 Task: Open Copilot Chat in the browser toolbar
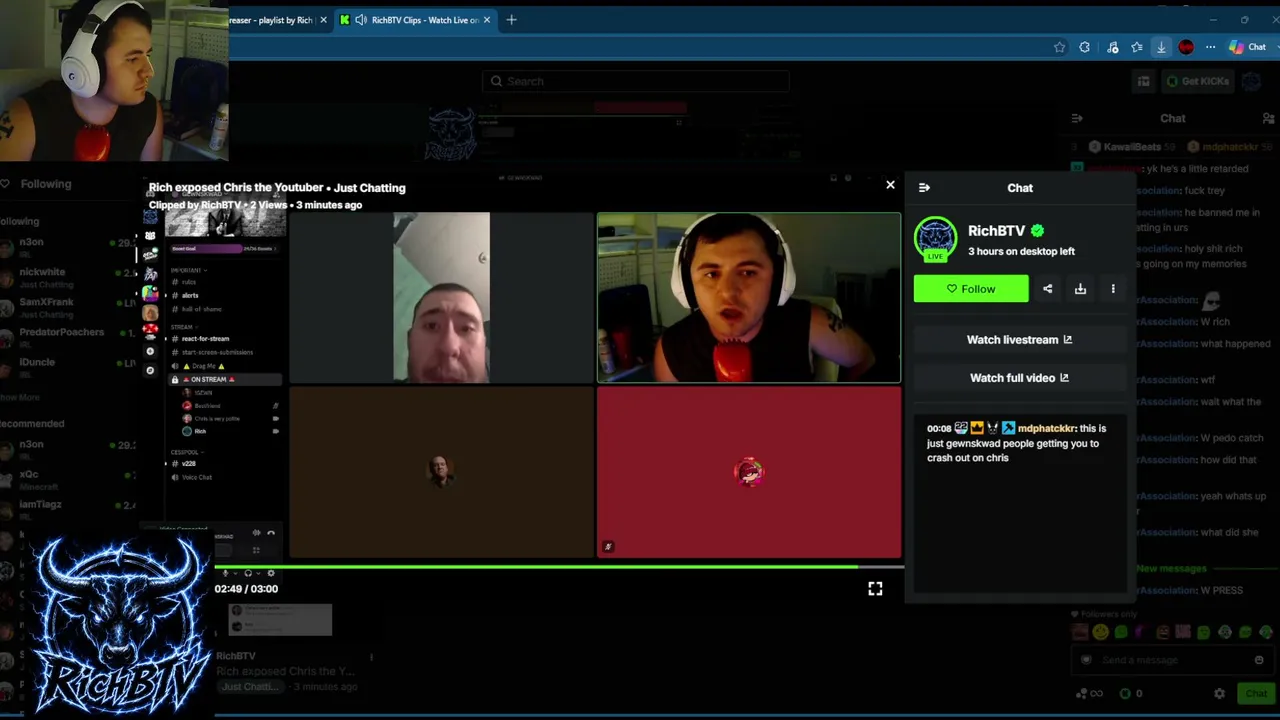(1247, 47)
